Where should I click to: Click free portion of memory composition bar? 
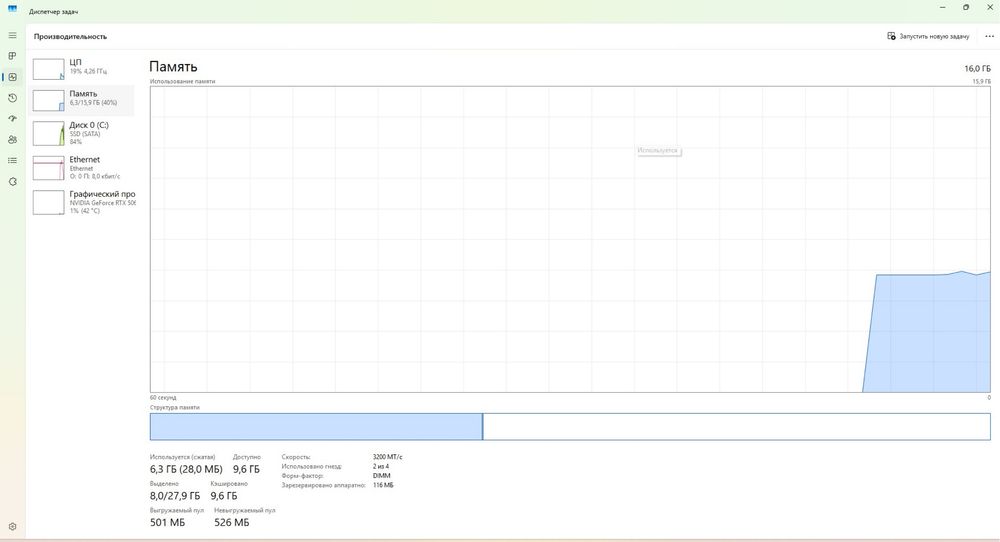tap(737, 427)
